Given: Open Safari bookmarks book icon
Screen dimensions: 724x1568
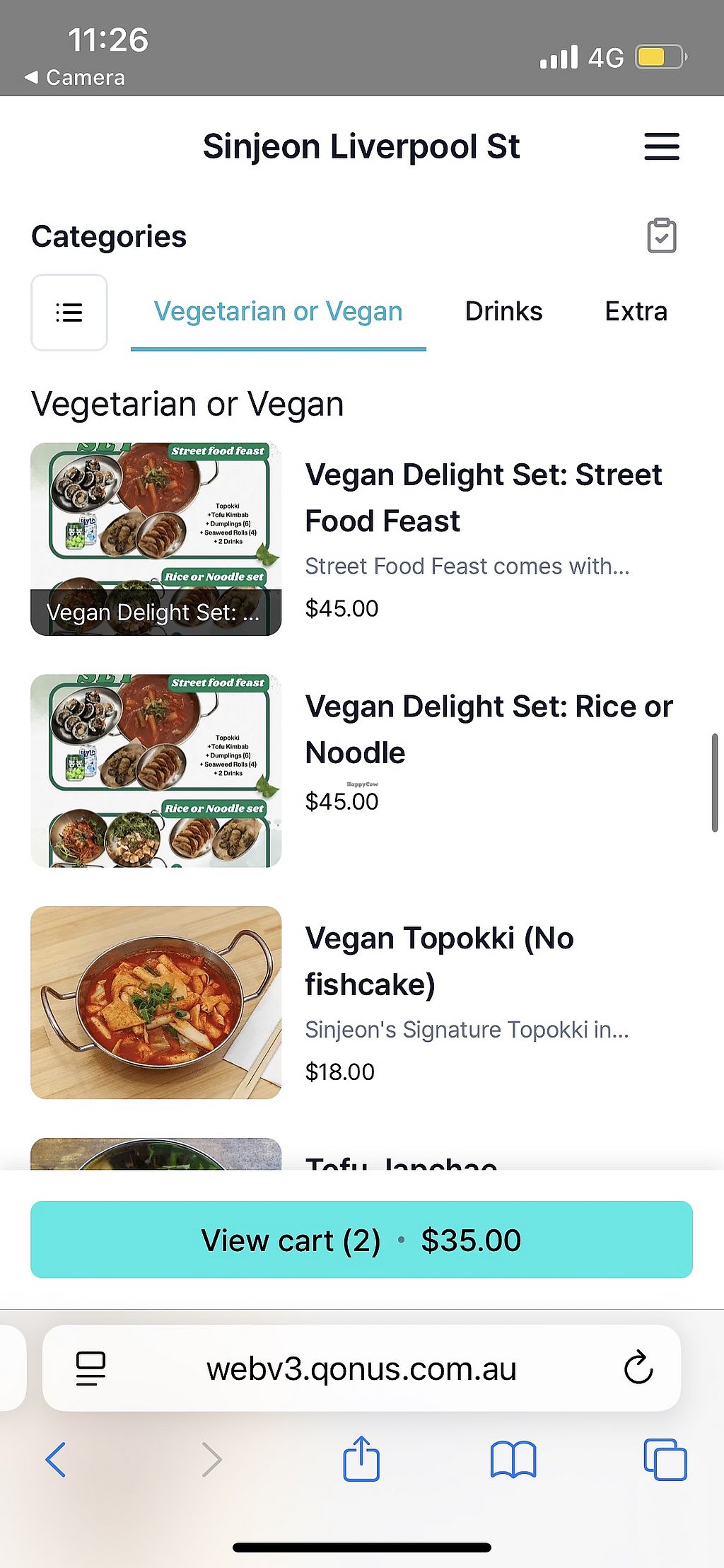Looking at the screenshot, I should tap(513, 1459).
